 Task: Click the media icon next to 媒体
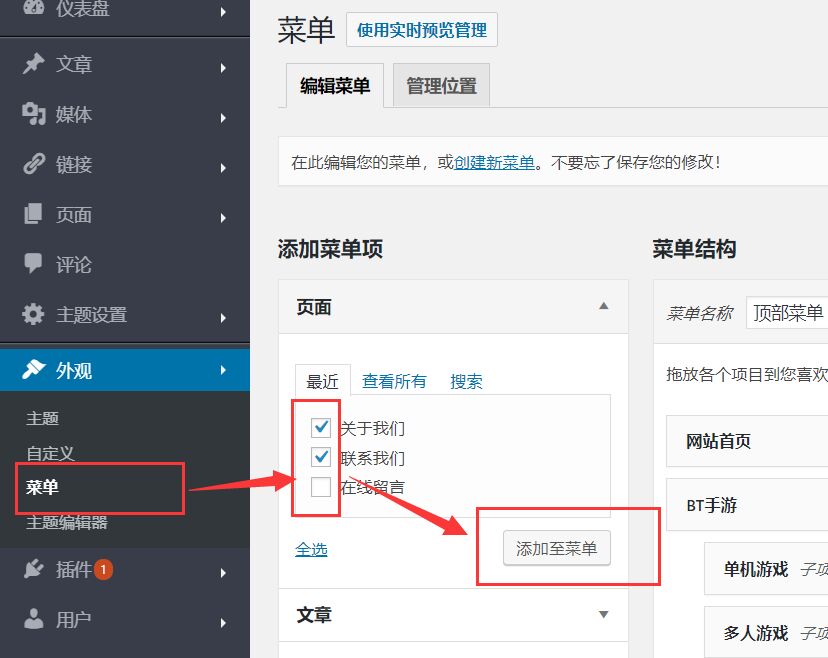coord(33,114)
